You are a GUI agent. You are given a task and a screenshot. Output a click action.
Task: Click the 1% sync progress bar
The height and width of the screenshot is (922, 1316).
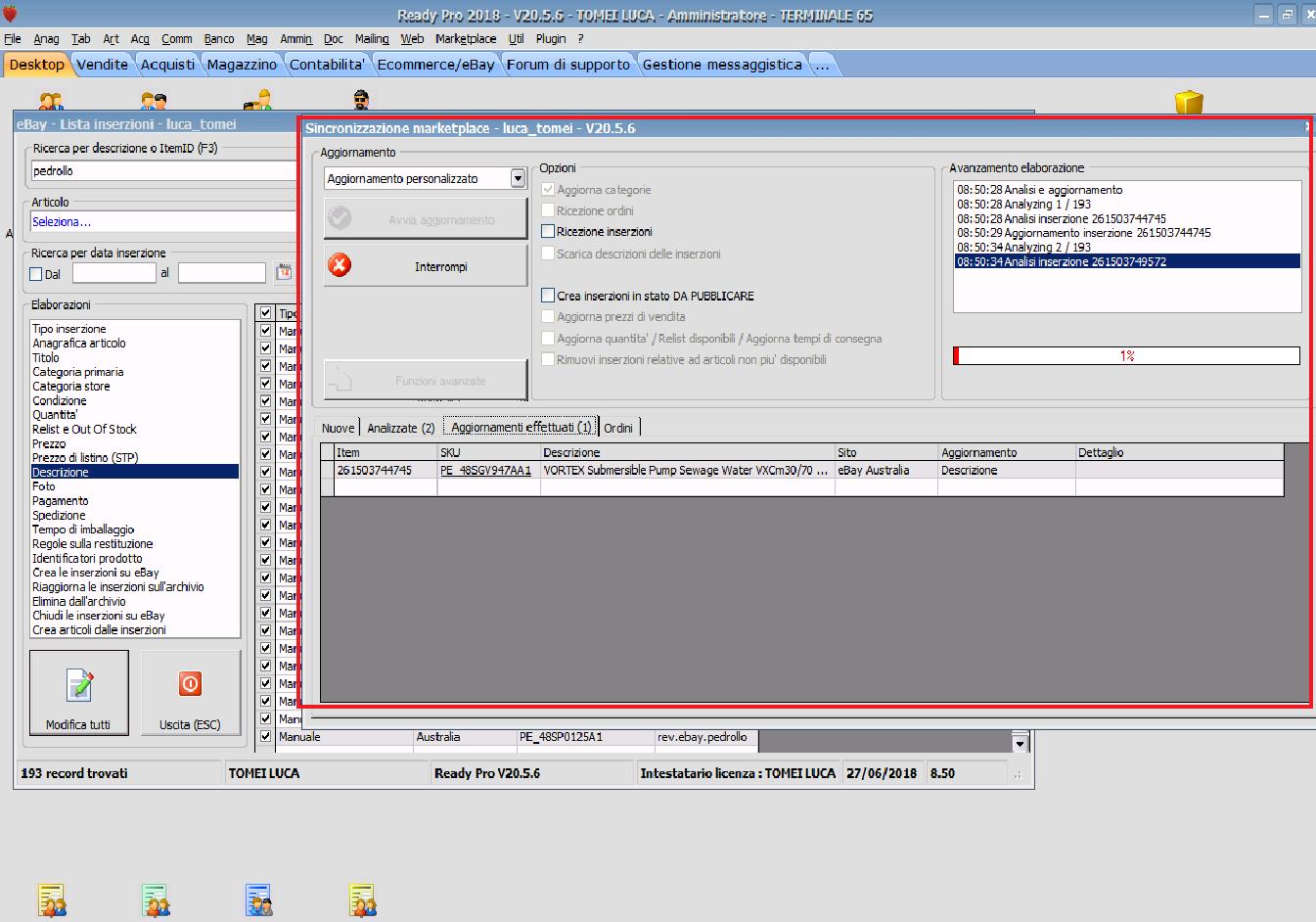[1127, 356]
